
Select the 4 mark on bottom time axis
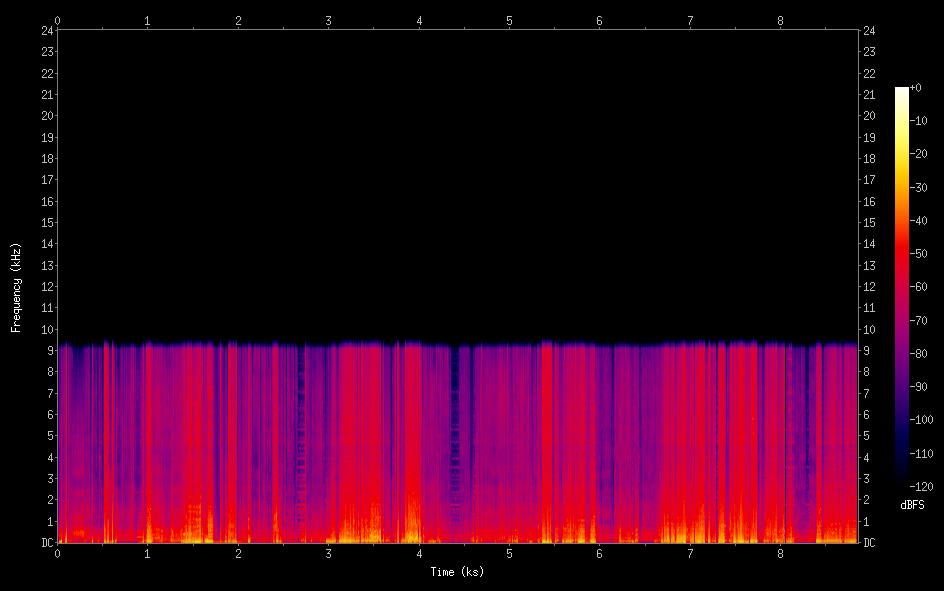tap(419, 553)
